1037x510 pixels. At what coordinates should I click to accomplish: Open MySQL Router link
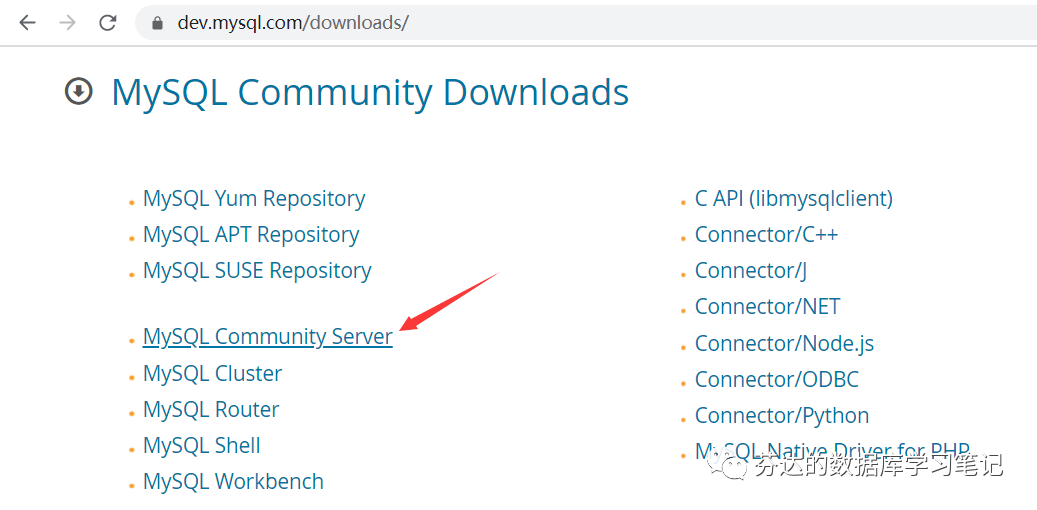tap(211, 409)
